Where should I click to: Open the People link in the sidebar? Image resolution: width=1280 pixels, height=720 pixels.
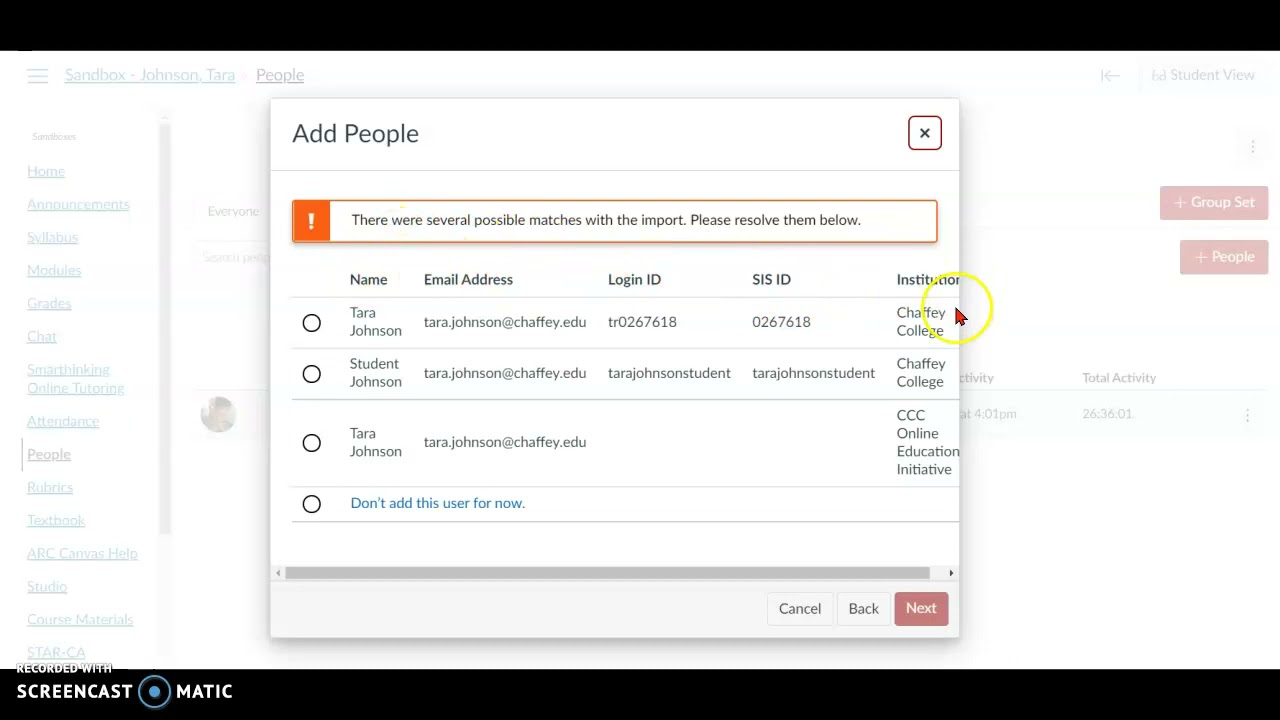tap(49, 454)
